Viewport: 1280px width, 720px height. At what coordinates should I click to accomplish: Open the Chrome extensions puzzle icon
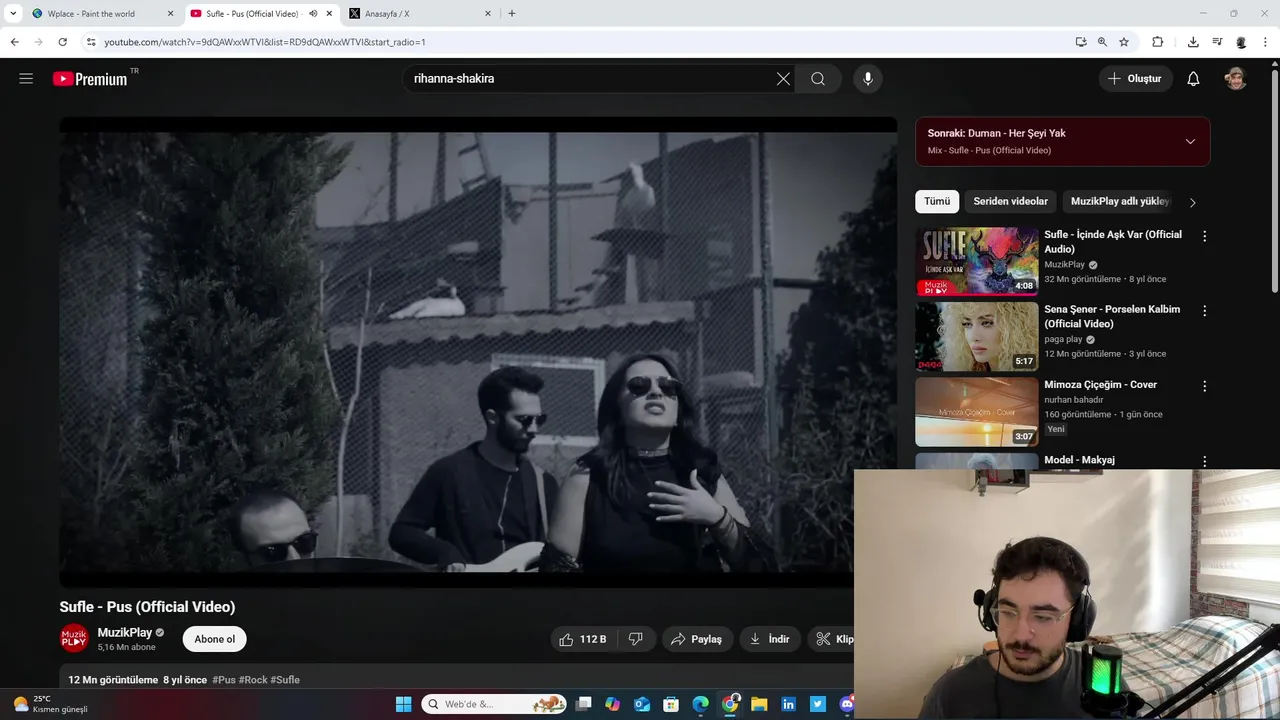click(1158, 42)
